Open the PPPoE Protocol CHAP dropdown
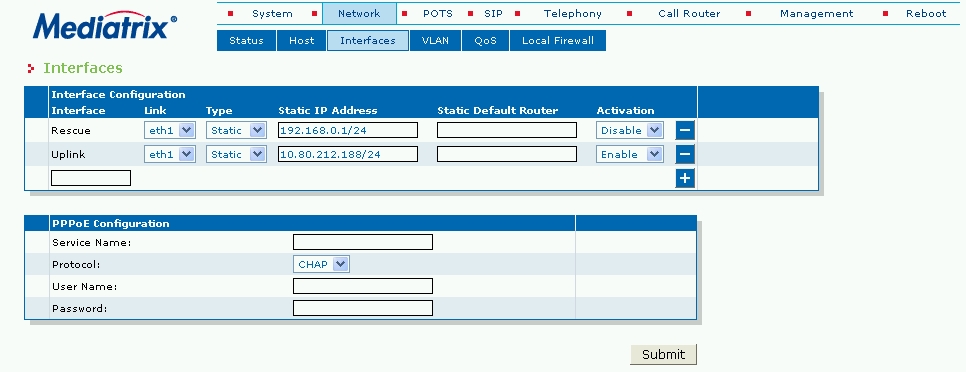Screen dimensions: 966x372 tap(322, 264)
